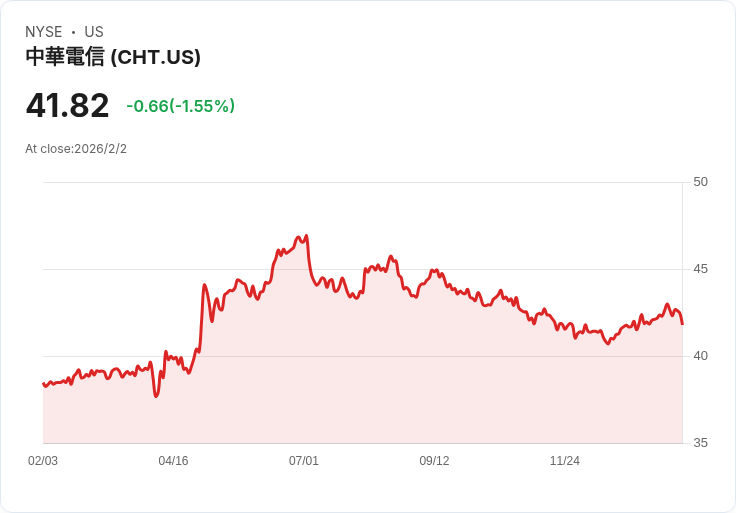This screenshot has width=736, height=513.
Task: Click the 50 value on the price axis
Action: pos(700,182)
